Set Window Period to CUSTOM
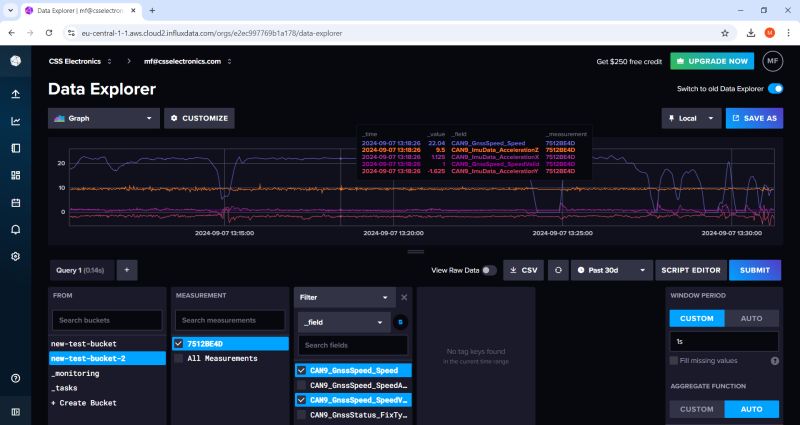 pyautogui.click(x=696, y=318)
